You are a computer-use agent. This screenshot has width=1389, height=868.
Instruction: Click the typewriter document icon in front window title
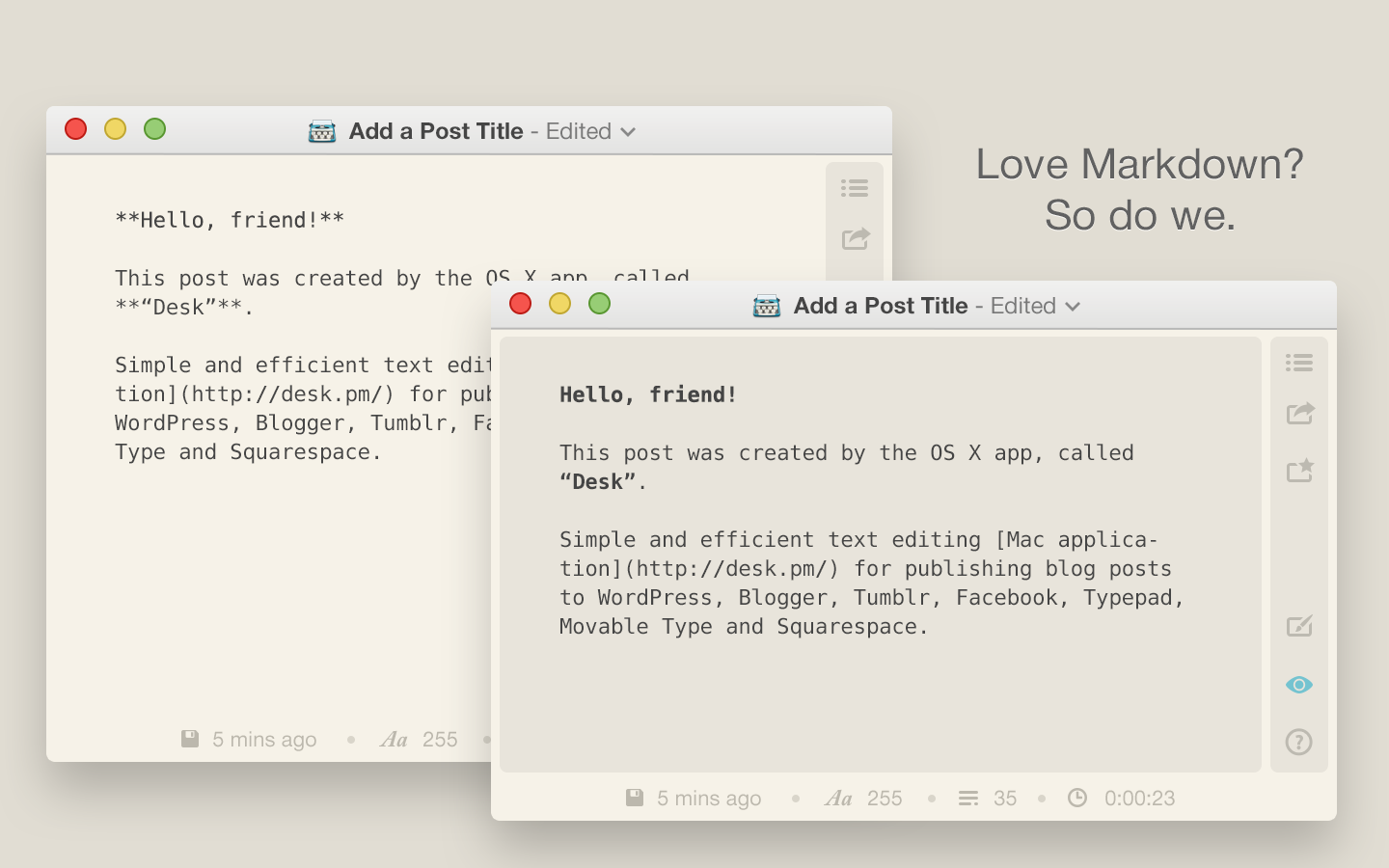click(767, 307)
